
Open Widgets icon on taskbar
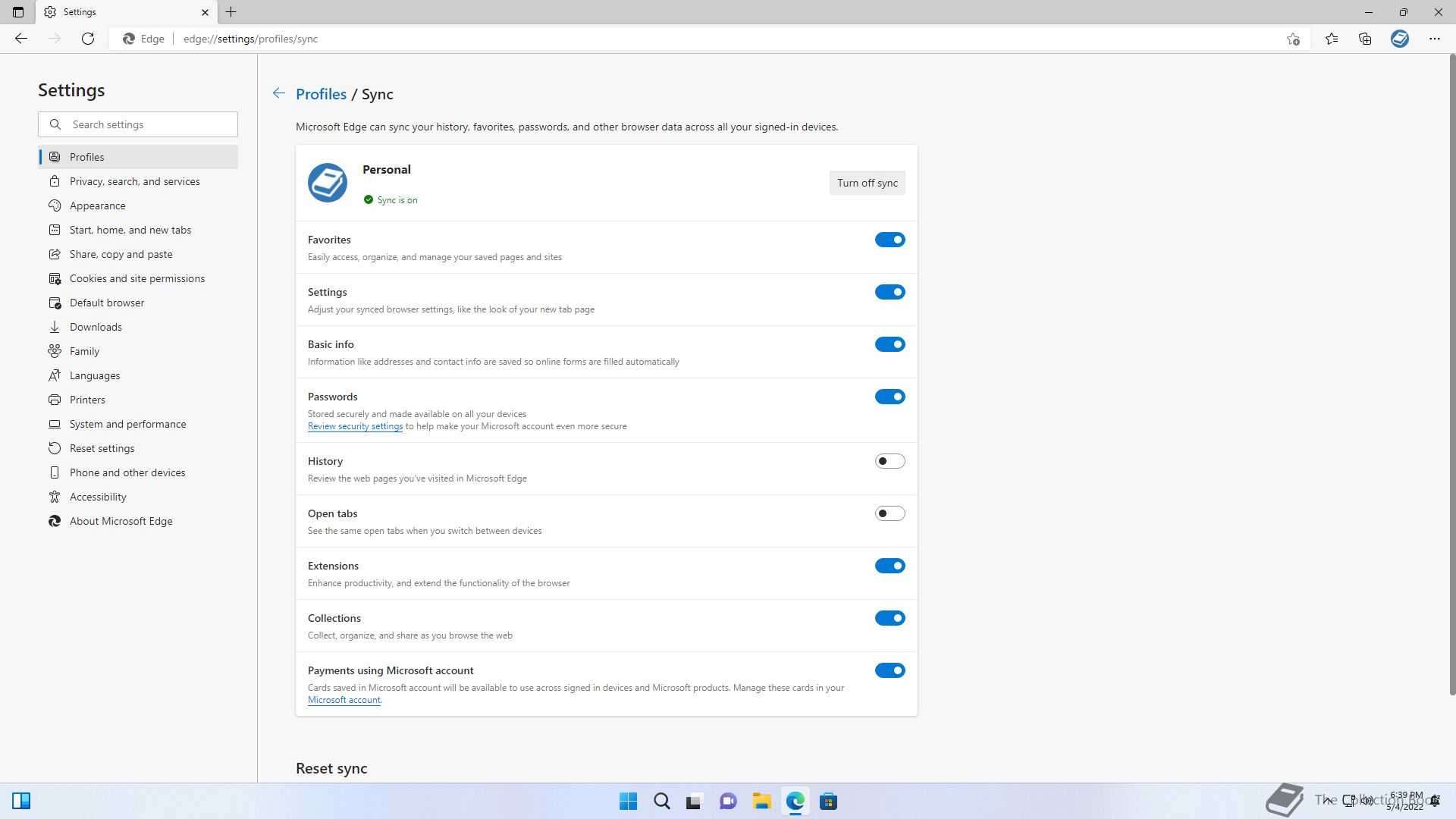(21, 801)
